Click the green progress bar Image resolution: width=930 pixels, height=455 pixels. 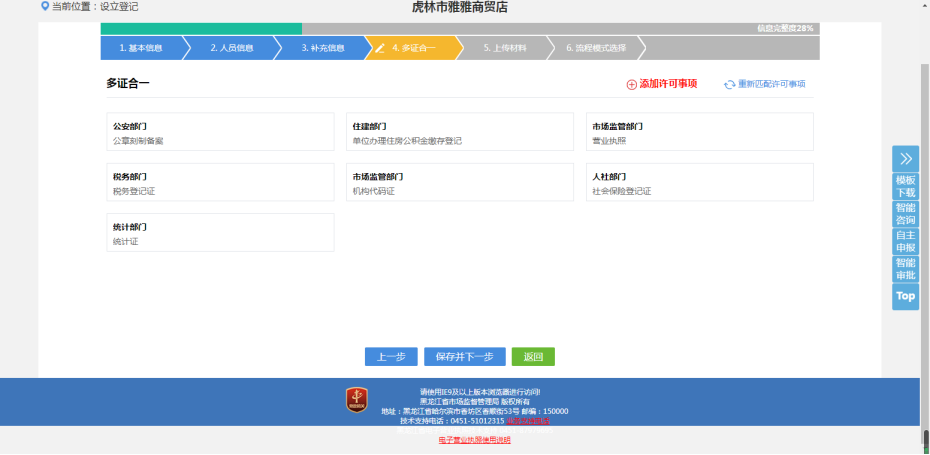(x=201, y=29)
